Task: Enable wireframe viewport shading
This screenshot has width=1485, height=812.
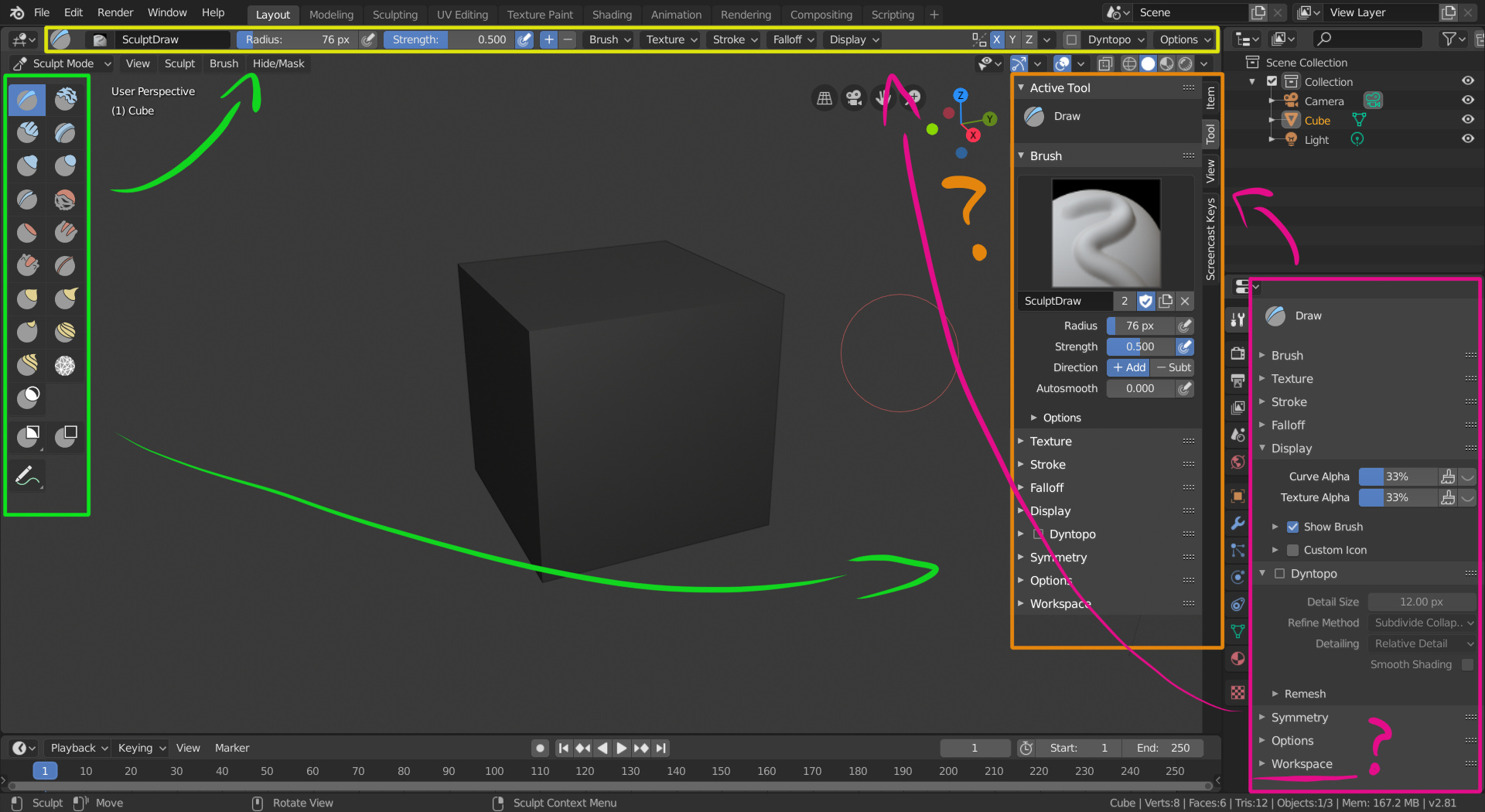Action: pyautogui.click(x=1129, y=63)
